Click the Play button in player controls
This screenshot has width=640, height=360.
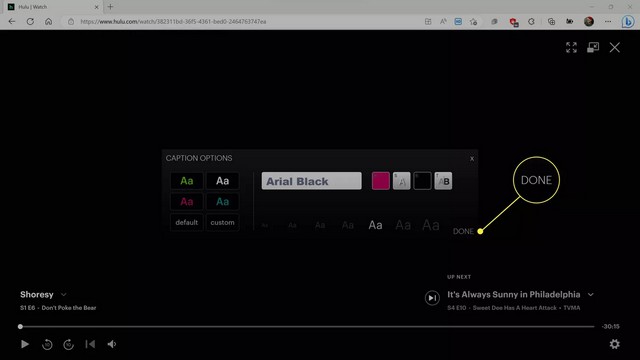coord(25,344)
